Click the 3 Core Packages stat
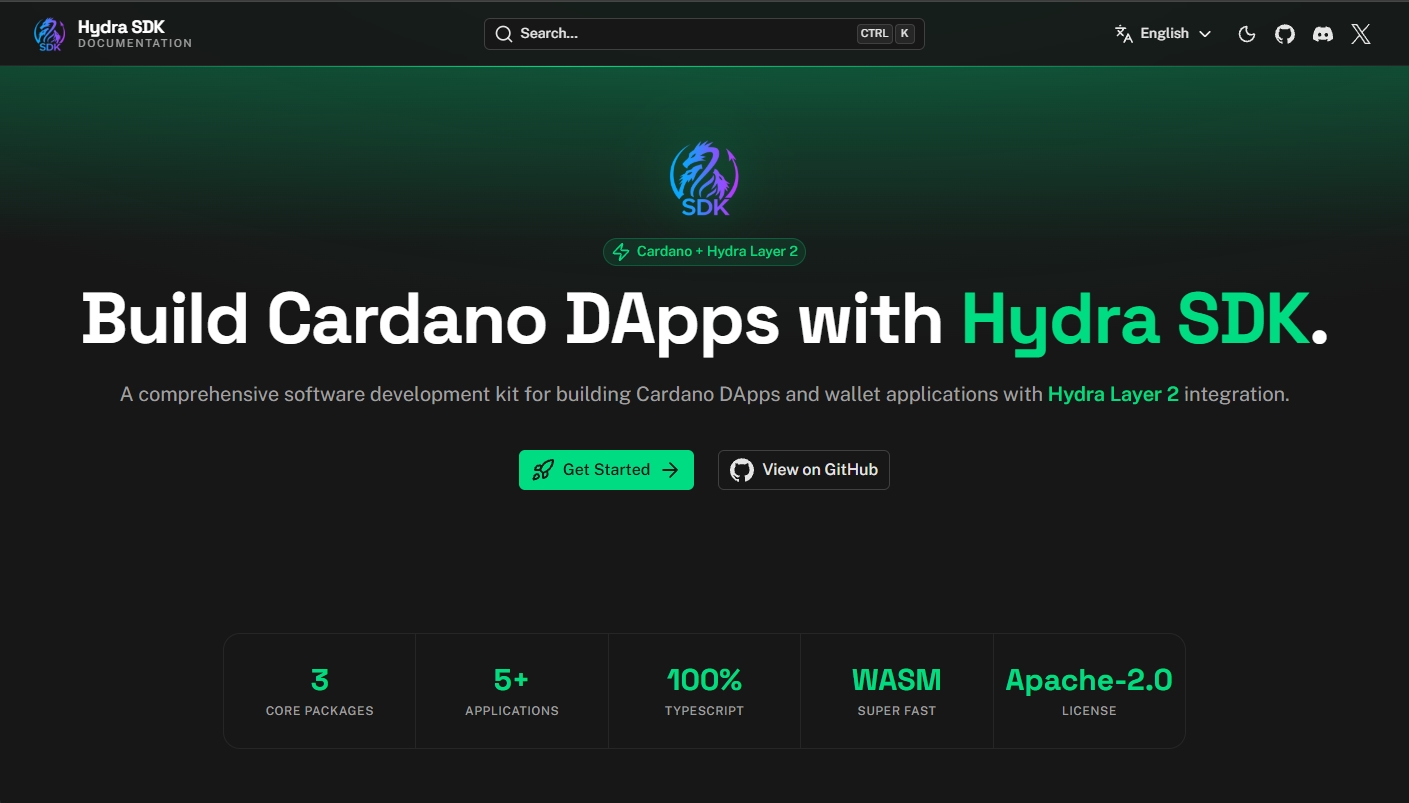 tap(320, 691)
